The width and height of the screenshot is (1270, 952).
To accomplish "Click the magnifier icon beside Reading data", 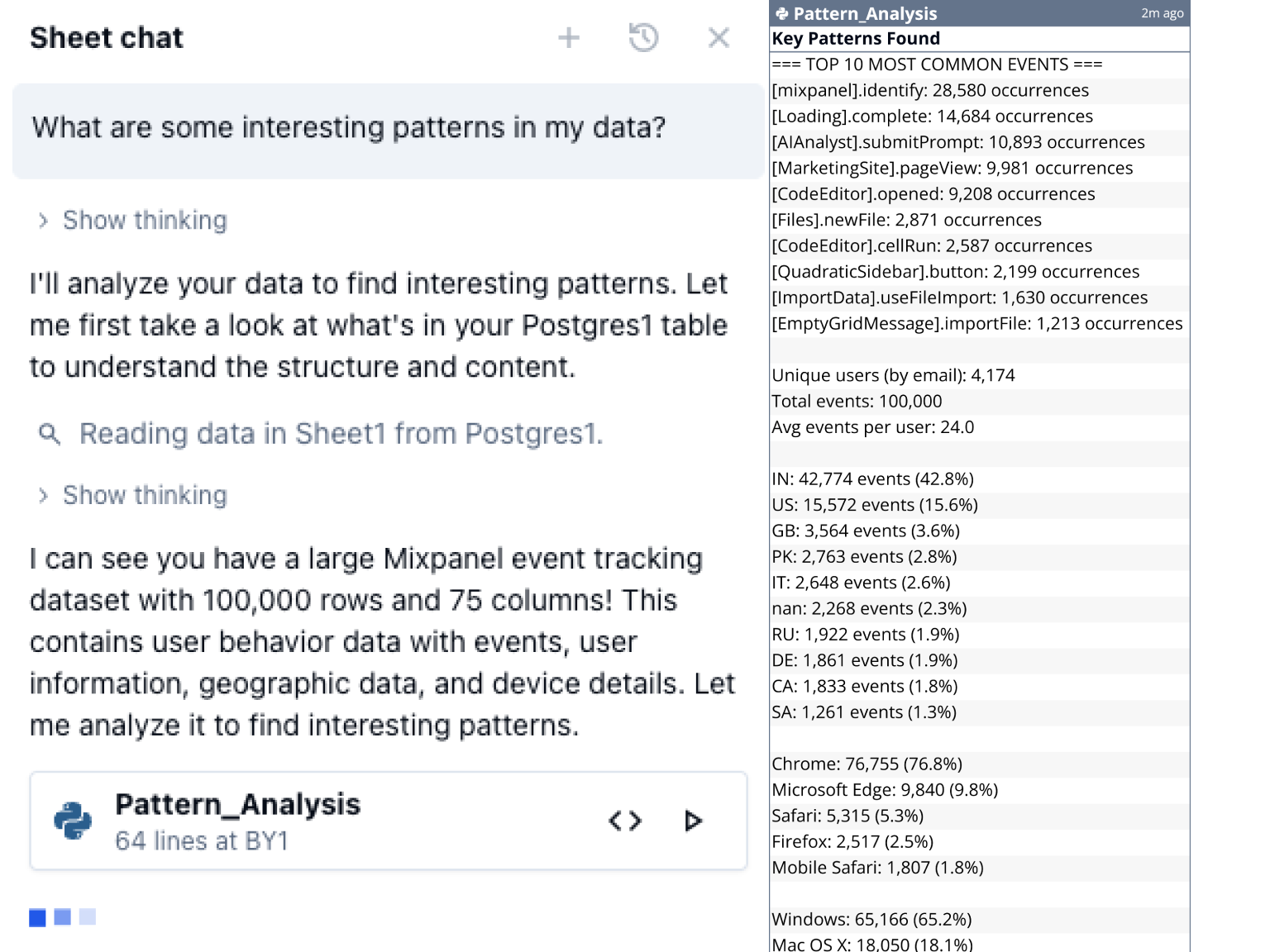I will point(50,434).
